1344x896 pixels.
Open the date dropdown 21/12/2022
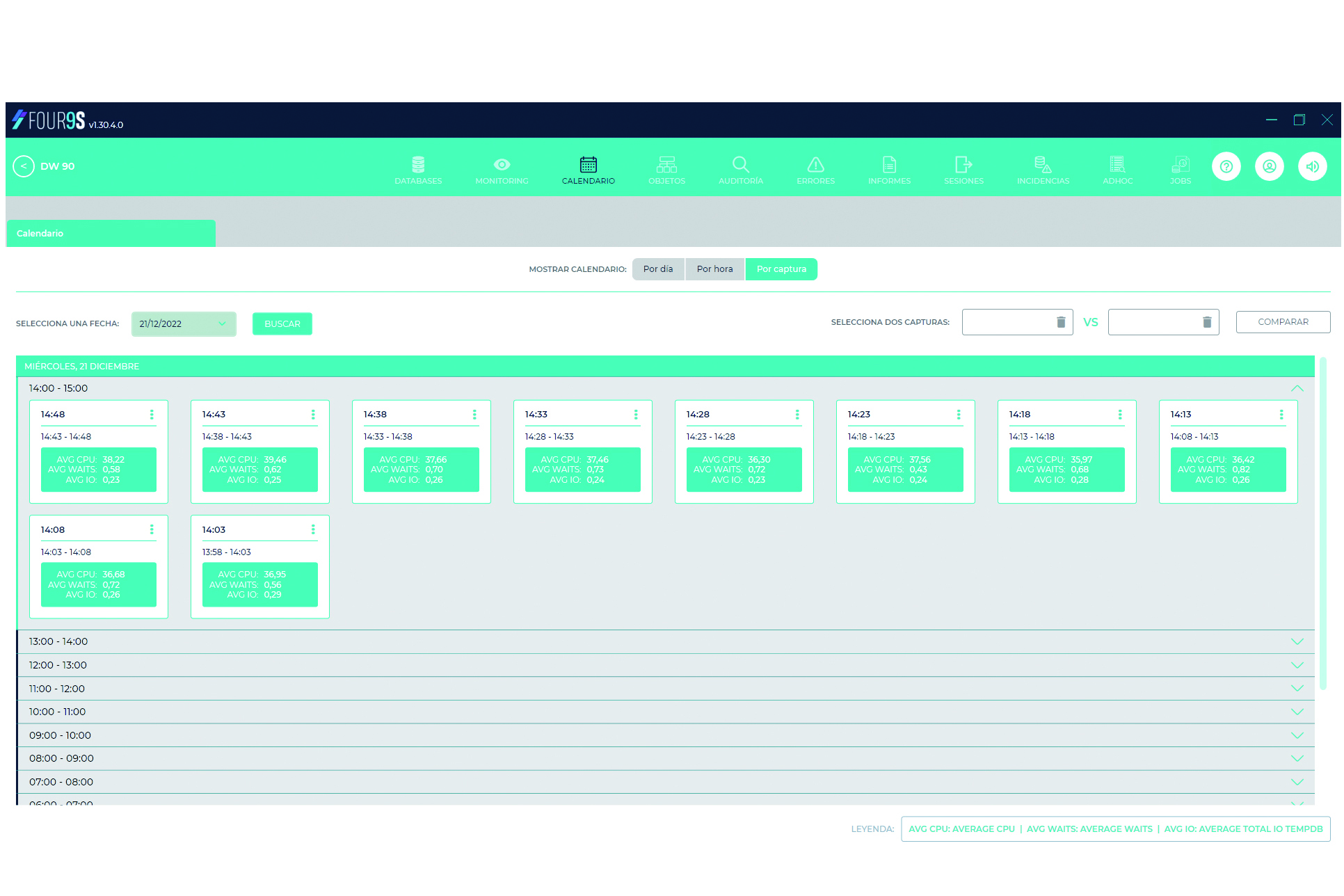click(x=184, y=323)
